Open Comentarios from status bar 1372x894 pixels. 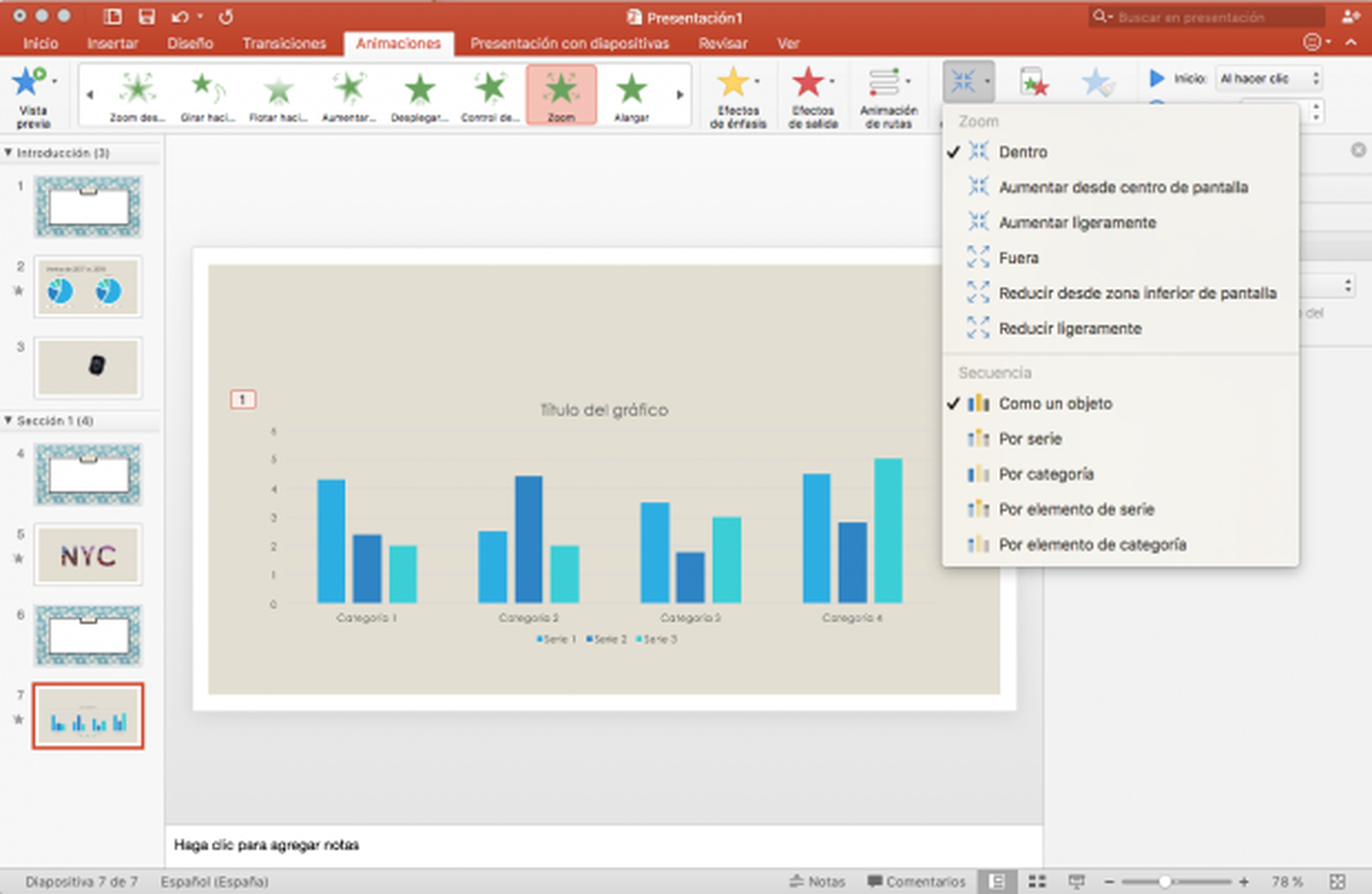coord(916,881)
